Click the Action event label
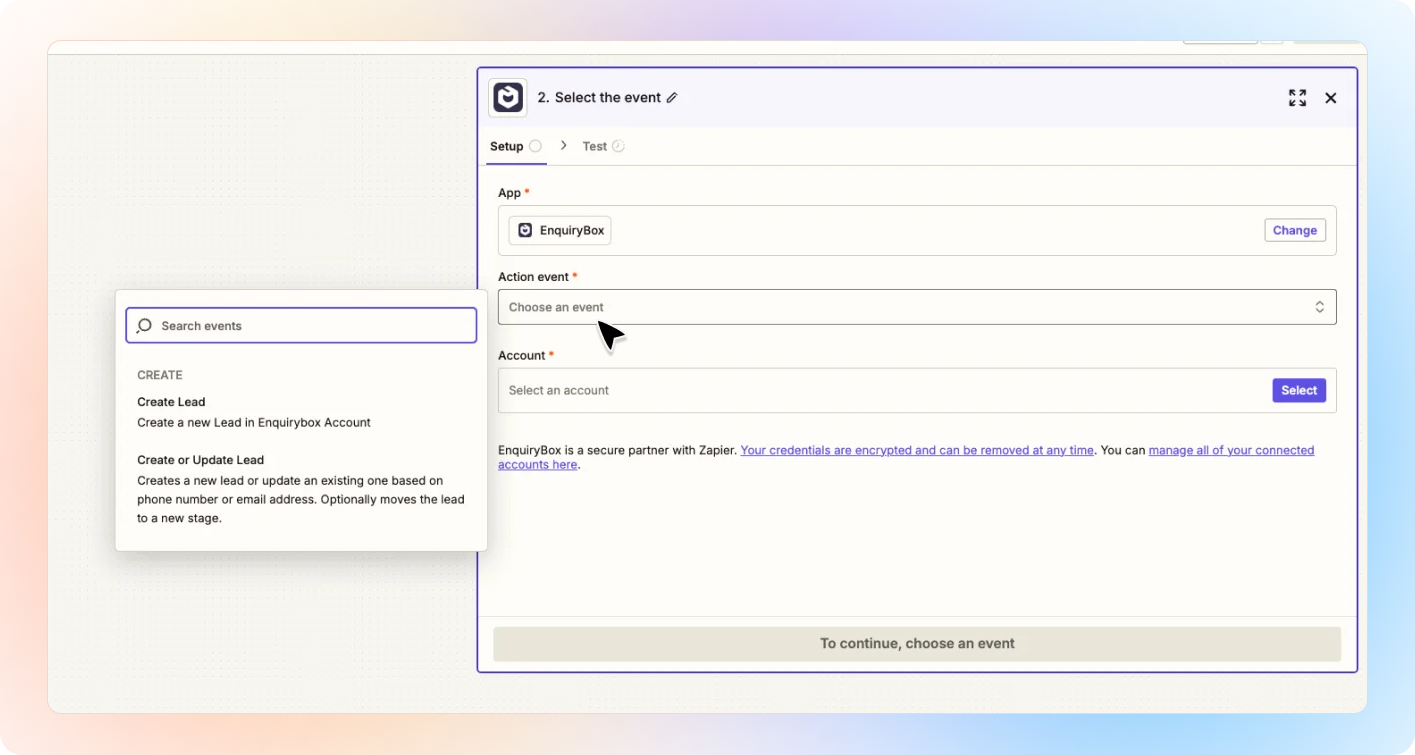This screenshot has width=1415, height=755. (533, 277)
